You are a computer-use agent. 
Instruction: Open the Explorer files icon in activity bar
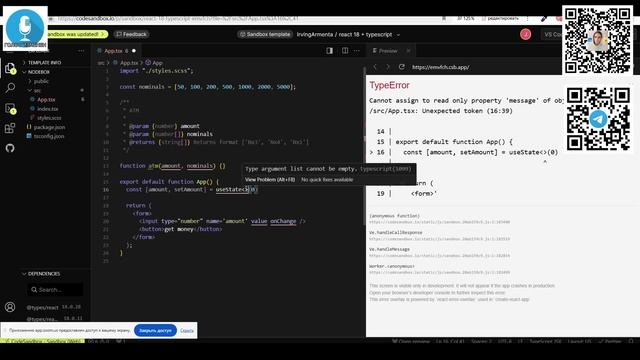tap(10, 68)
